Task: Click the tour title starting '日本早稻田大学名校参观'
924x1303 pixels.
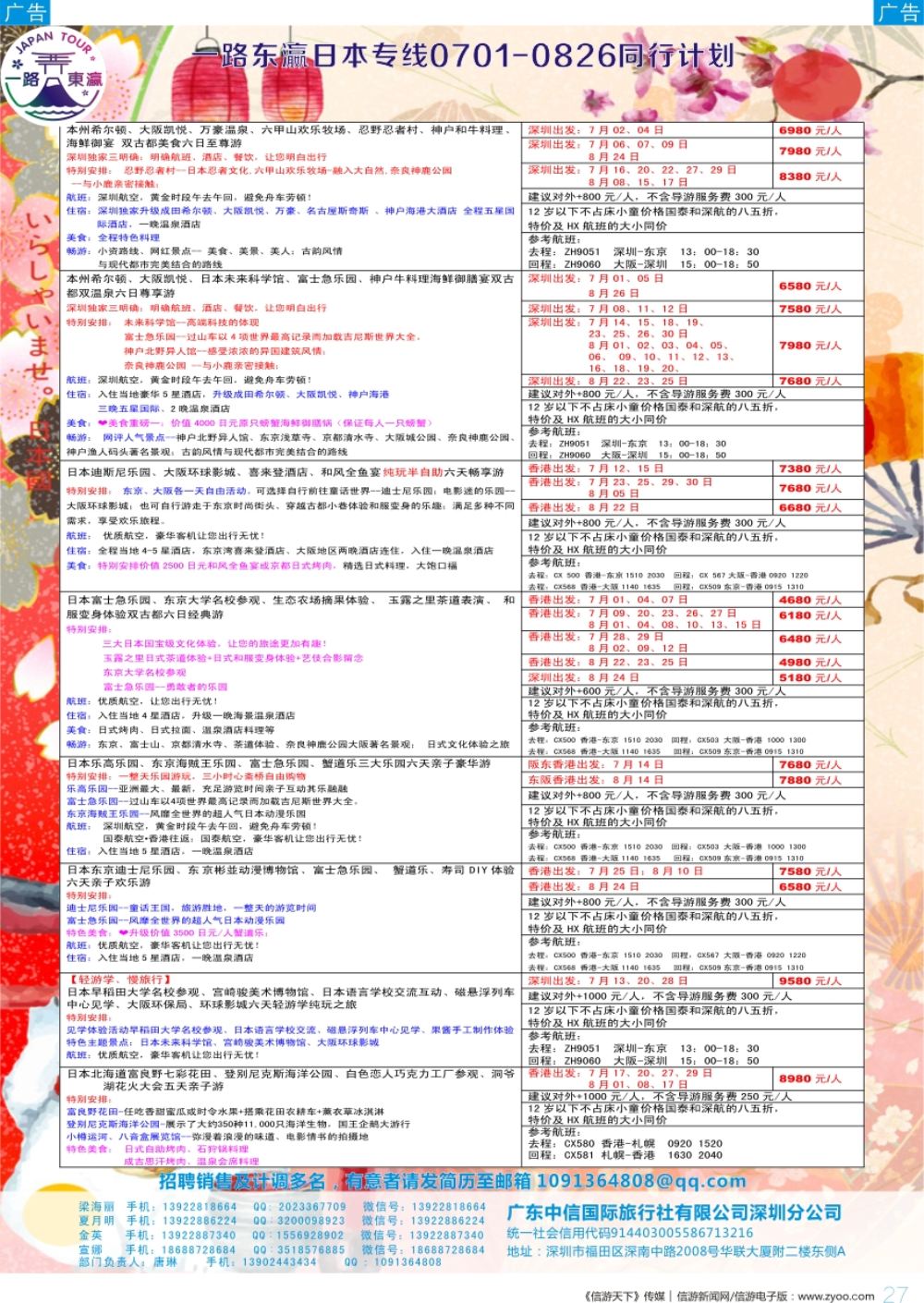Action: point(290,998)
